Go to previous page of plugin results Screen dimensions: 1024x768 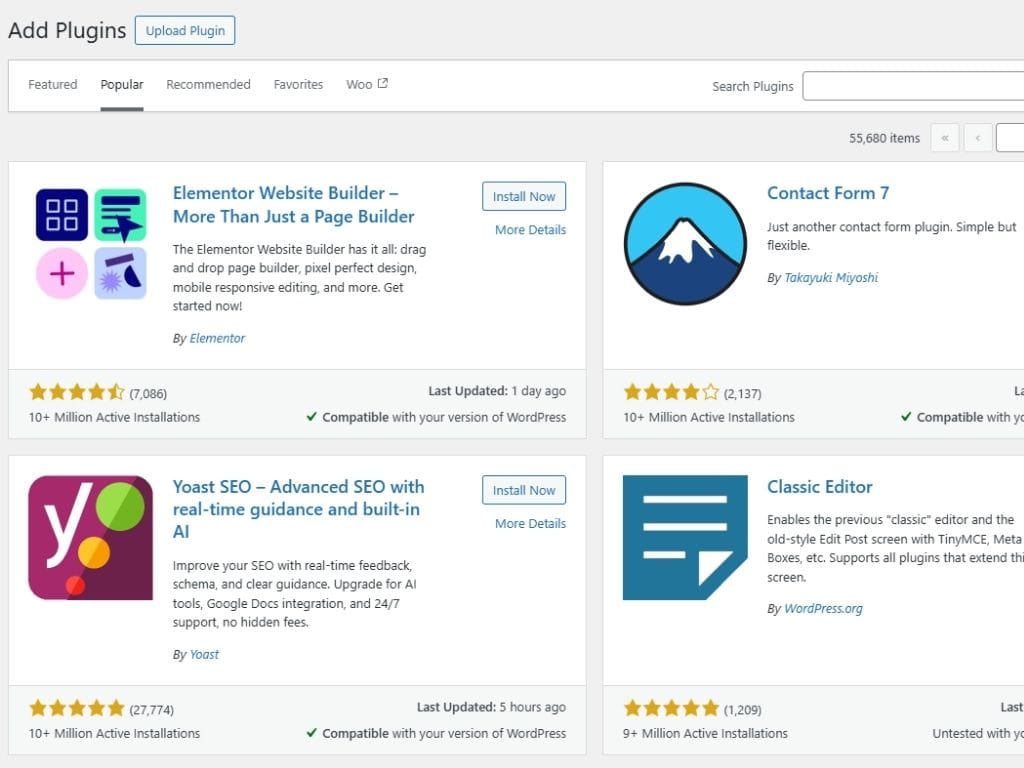click(x=978, y=138)
